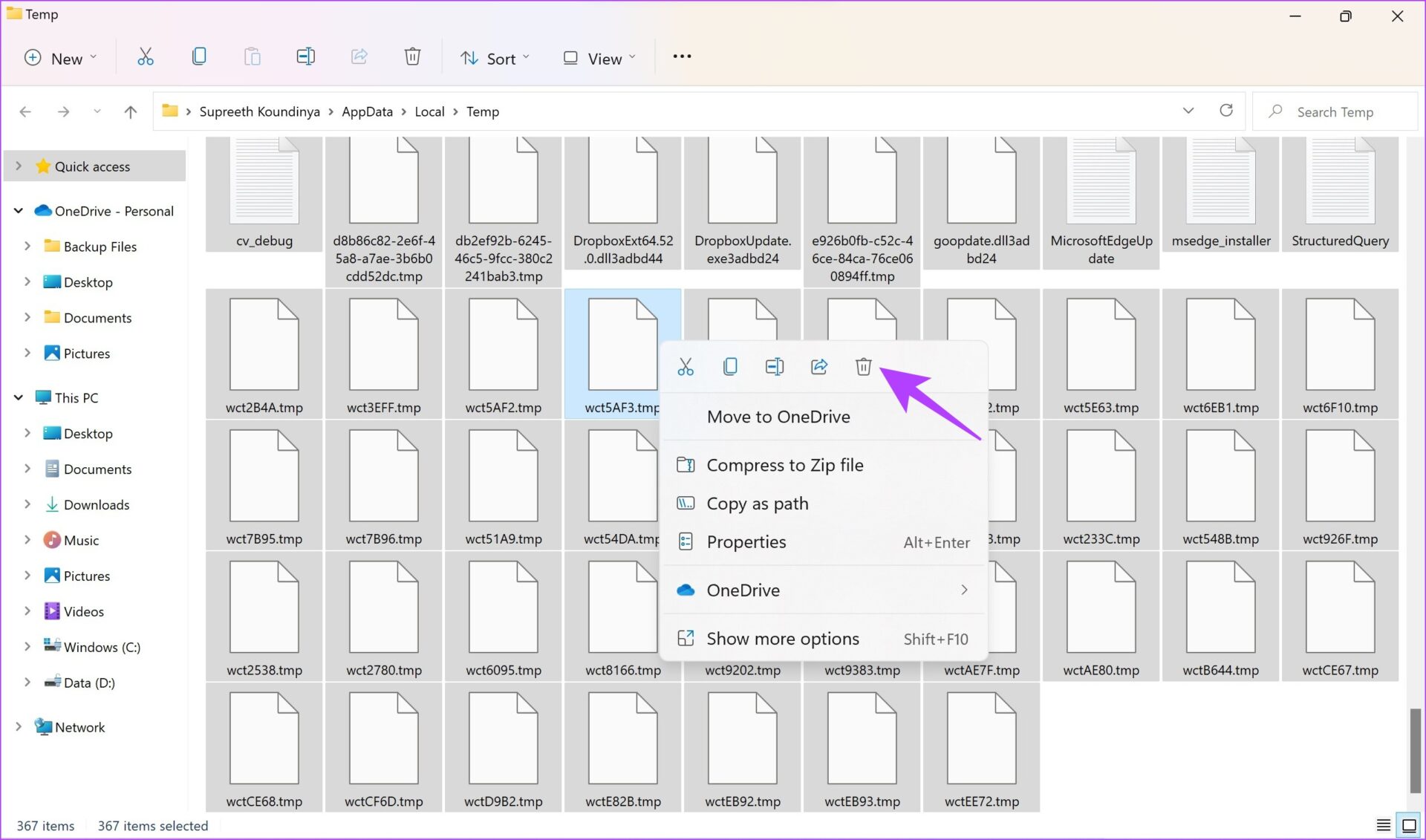This screenshot has width=1426, height=840.
Task: Click the Delete trash icon in the toolbar
Action: click(413, 56)
